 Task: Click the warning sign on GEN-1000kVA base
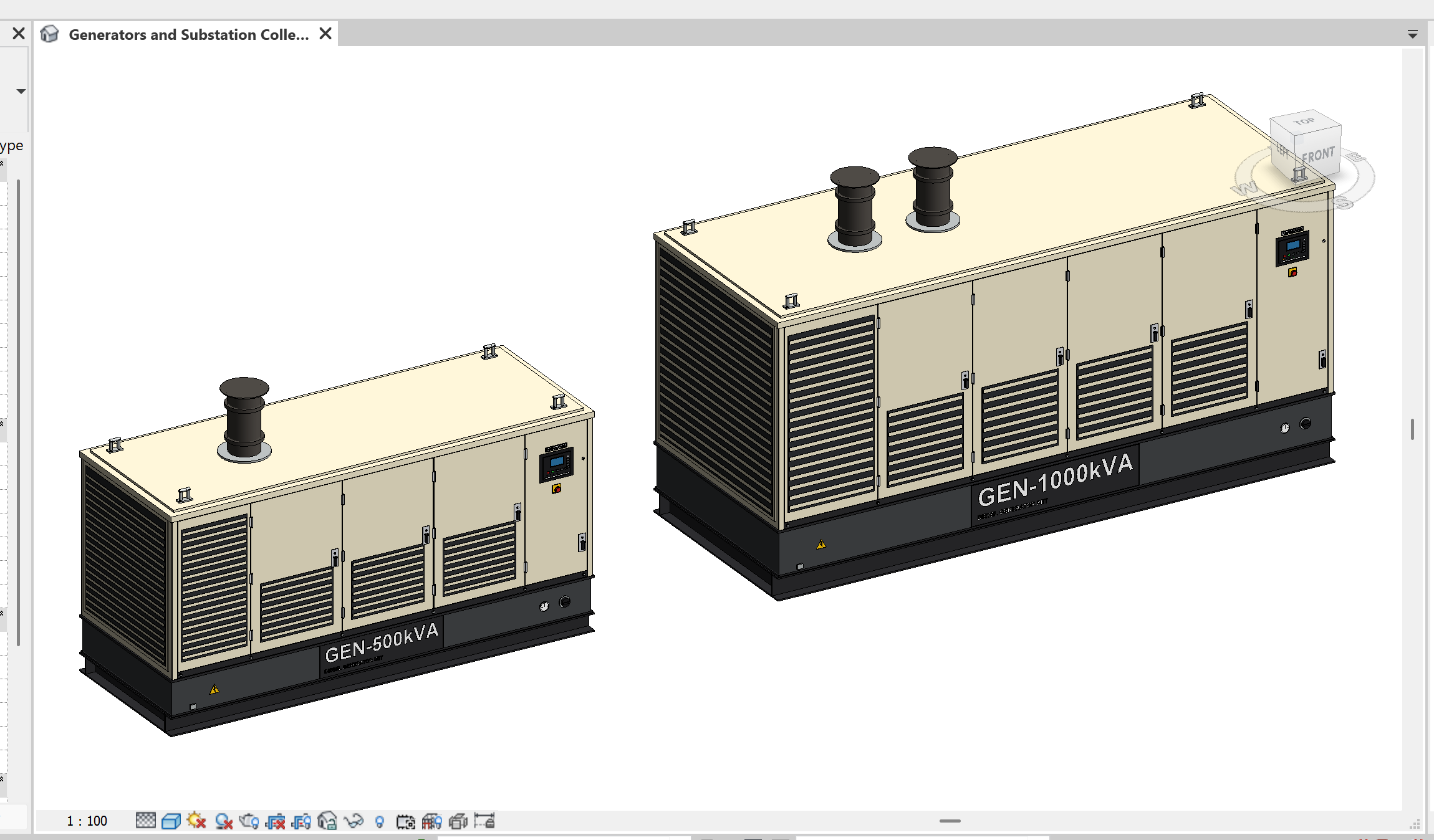click(821, 545)
